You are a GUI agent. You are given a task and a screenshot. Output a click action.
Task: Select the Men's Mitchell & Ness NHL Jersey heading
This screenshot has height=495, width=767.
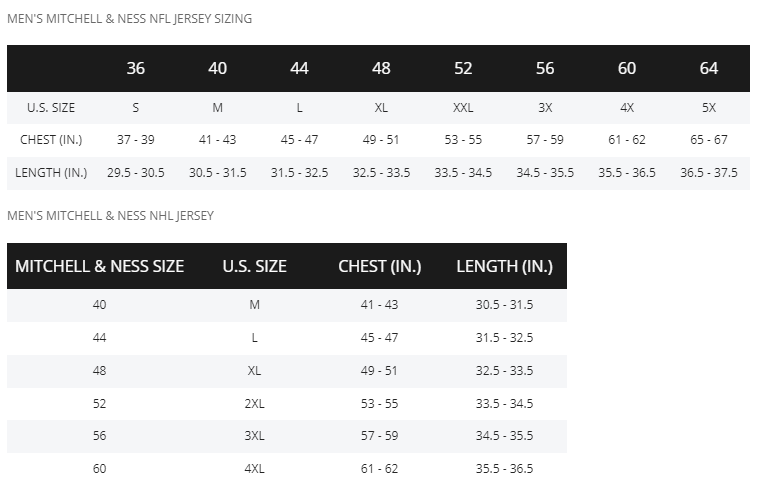[111, 216]
